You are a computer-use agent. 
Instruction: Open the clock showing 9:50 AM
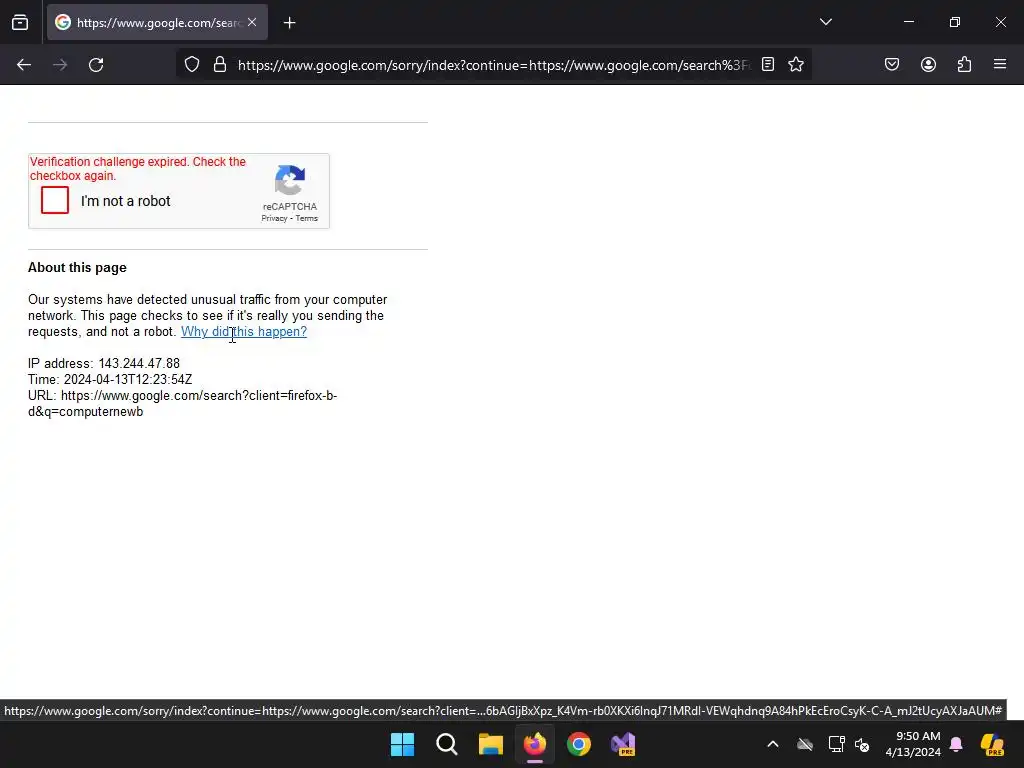pos(913,744)
